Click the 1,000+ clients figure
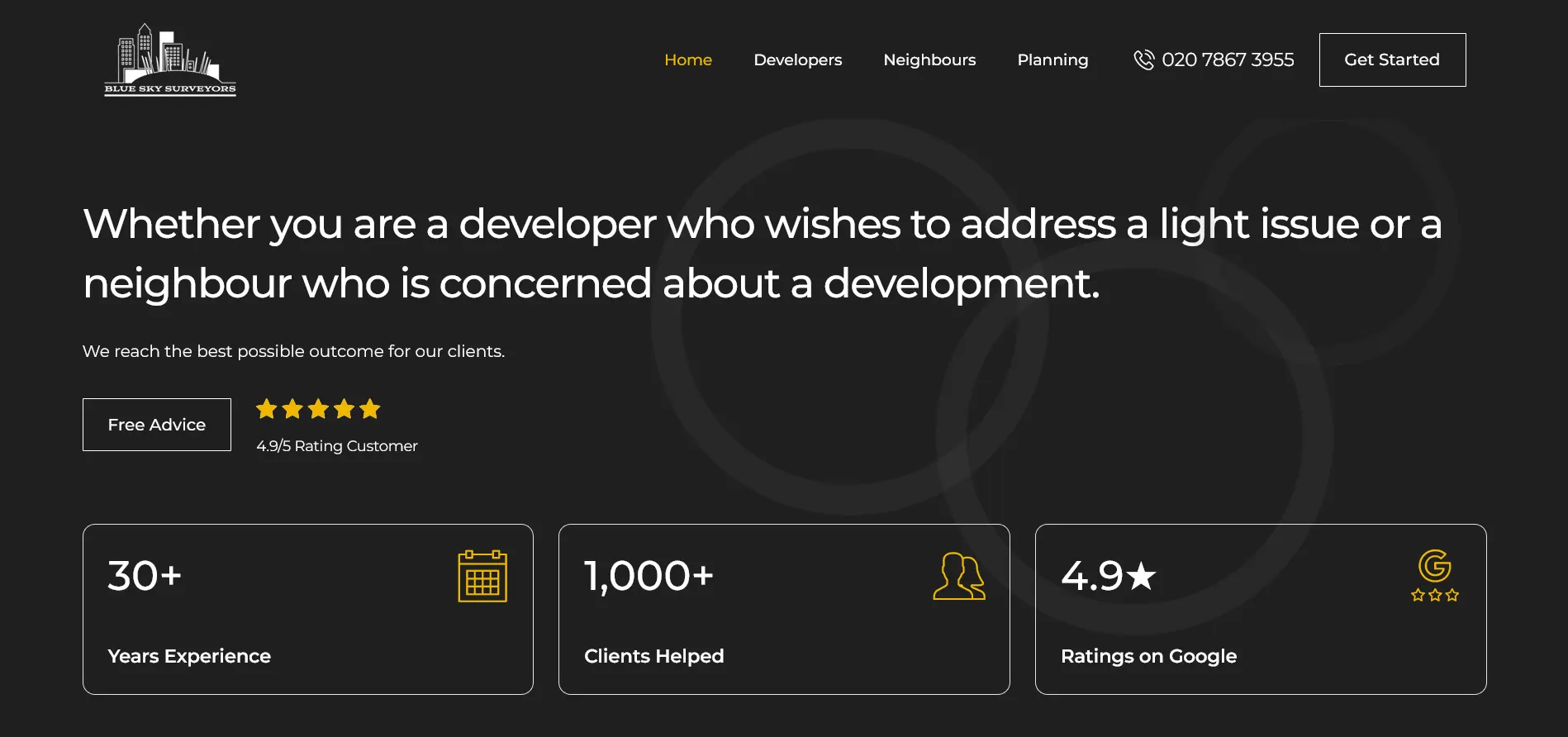1568x737 pixels. point(649,576)
